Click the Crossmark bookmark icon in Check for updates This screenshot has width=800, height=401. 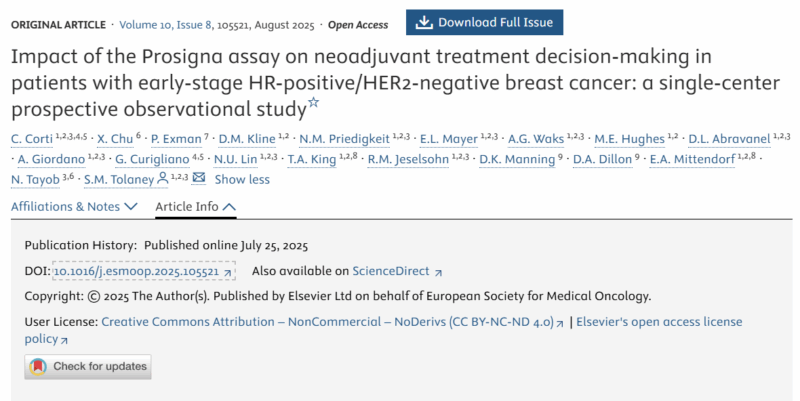pyautogui.click(x=38, y=366)
